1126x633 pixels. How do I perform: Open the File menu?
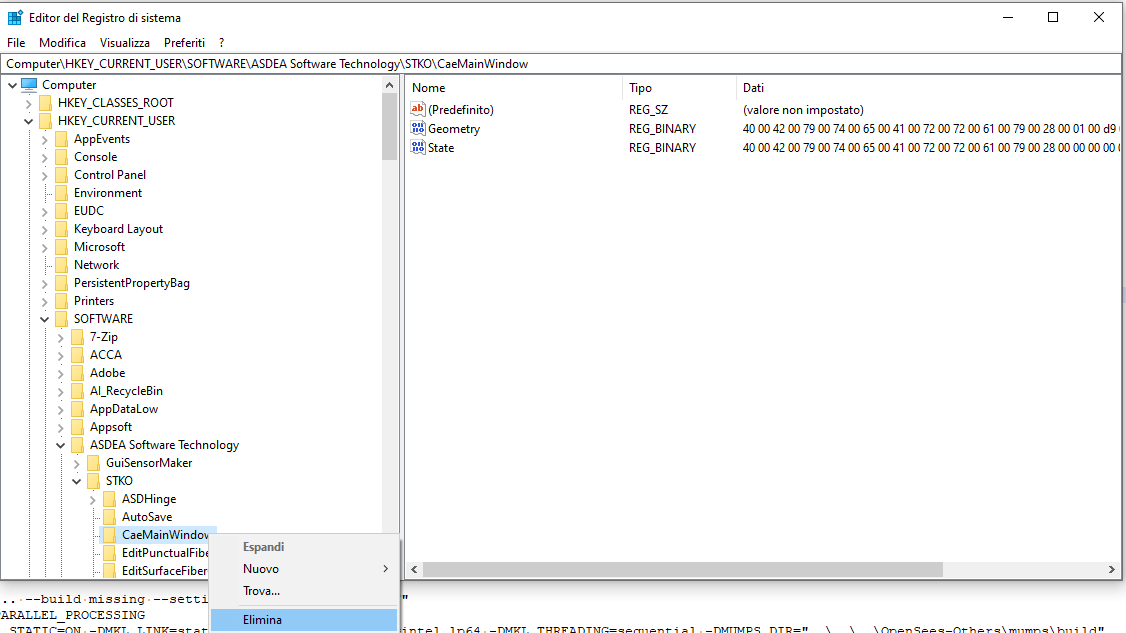16,42
